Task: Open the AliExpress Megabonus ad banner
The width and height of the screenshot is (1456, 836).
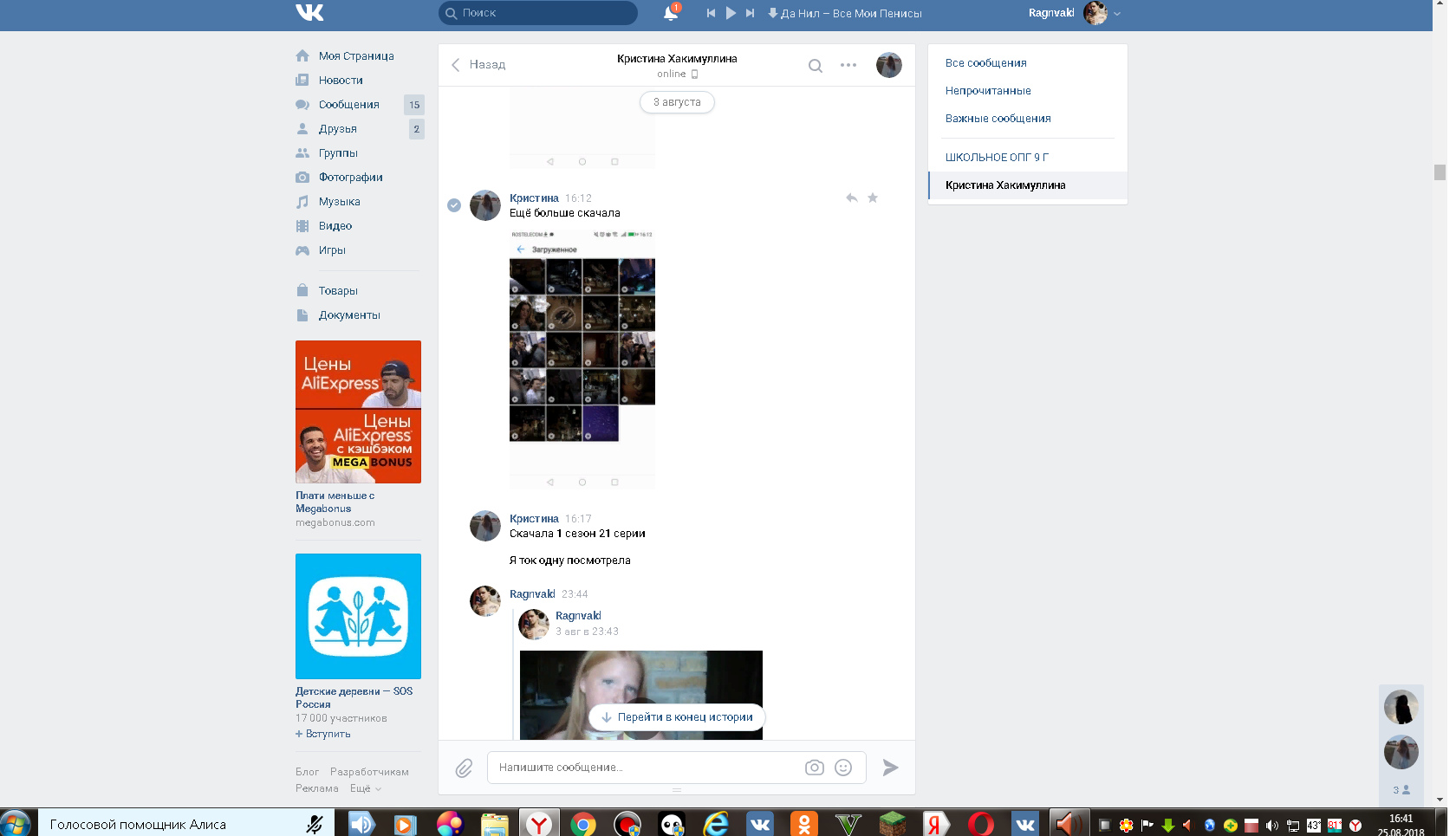Action: (358, 412)
